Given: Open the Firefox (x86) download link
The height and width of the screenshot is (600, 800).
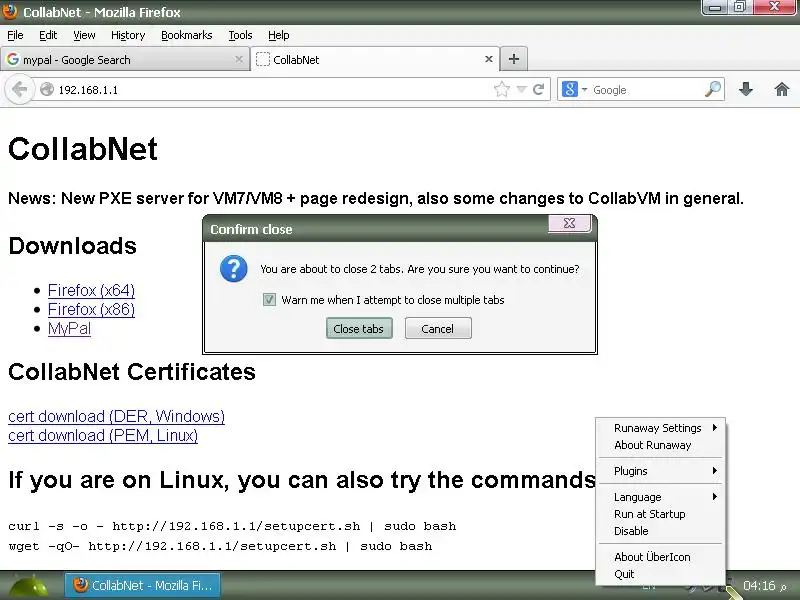Looking at the screenshot, I should coord(91,309).
